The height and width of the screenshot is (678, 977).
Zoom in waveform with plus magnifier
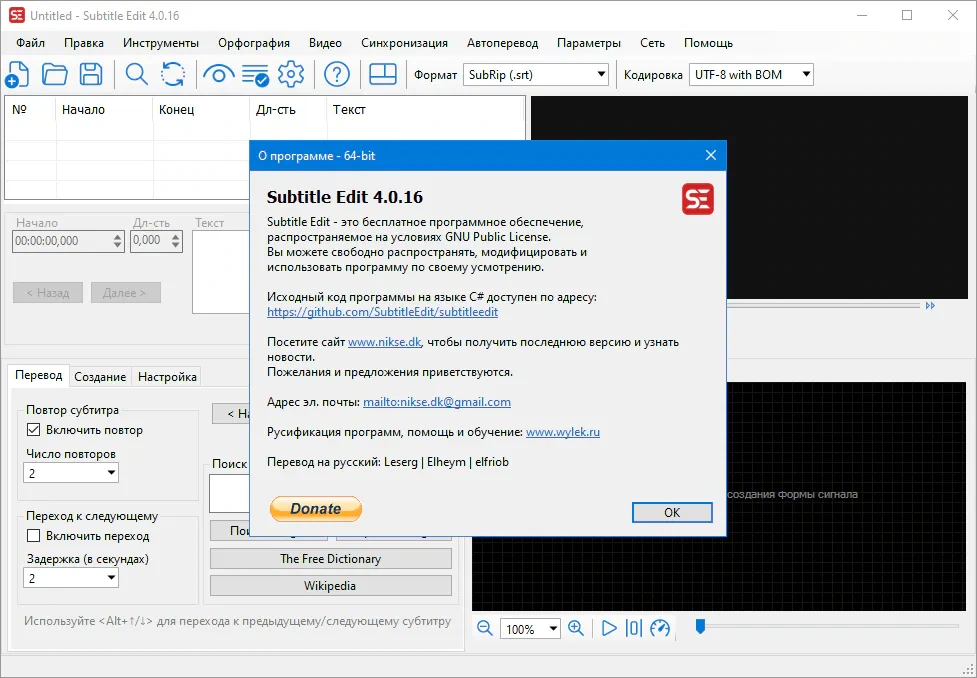tap(576, 628)
